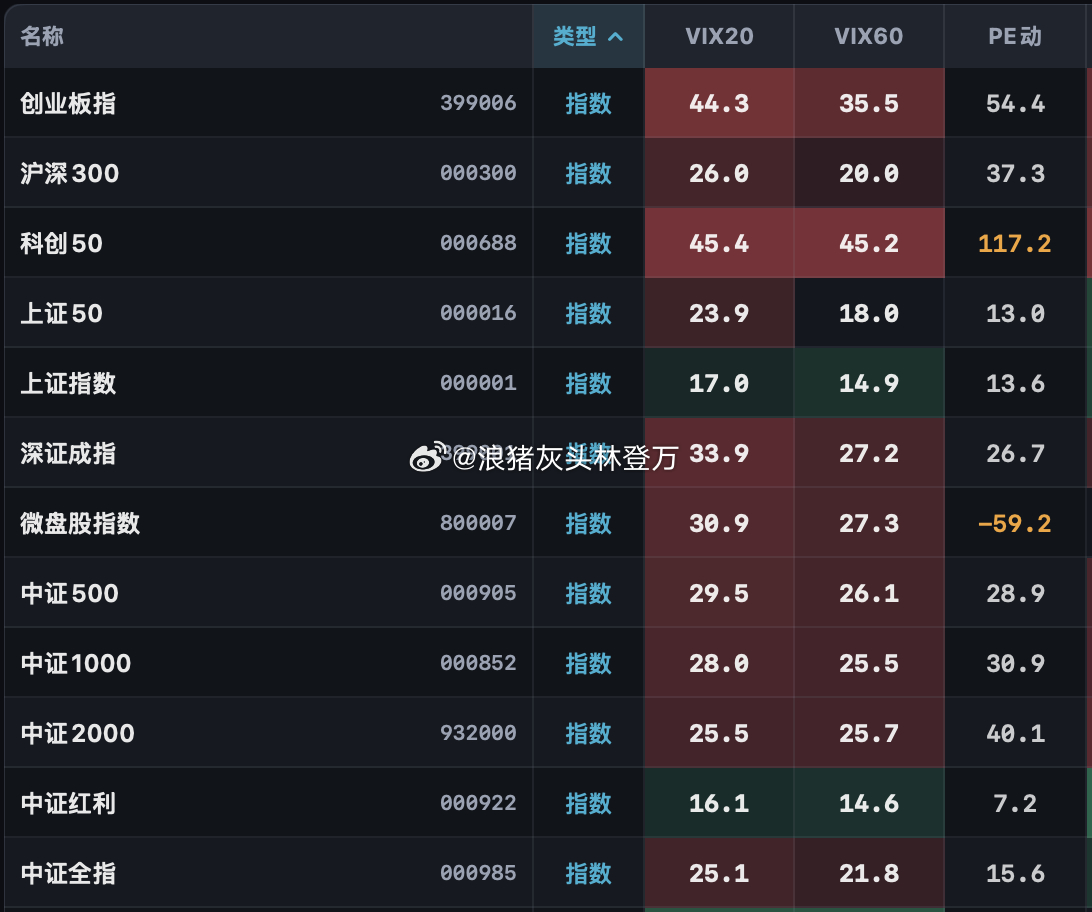Click 指数 type in 中证全指 row
This screenshot has height=912, width=1092.
click(588, 873)
